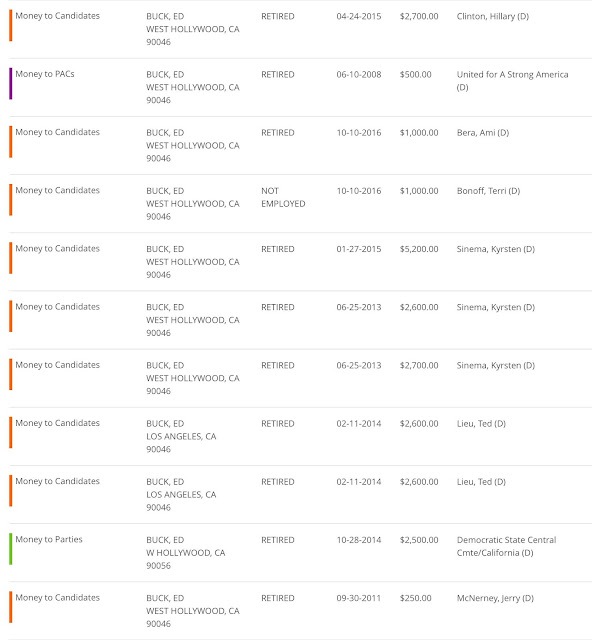
Task: Click Sinema, Kyrsten recipient dated 06-25-2013 $2,600.00
Action: click(x=496, y=307)
